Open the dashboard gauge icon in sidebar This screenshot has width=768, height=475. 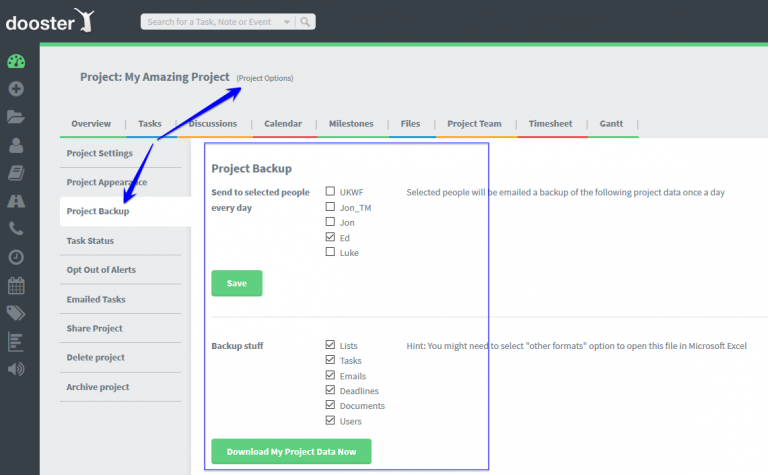click(x=16, y=61)
